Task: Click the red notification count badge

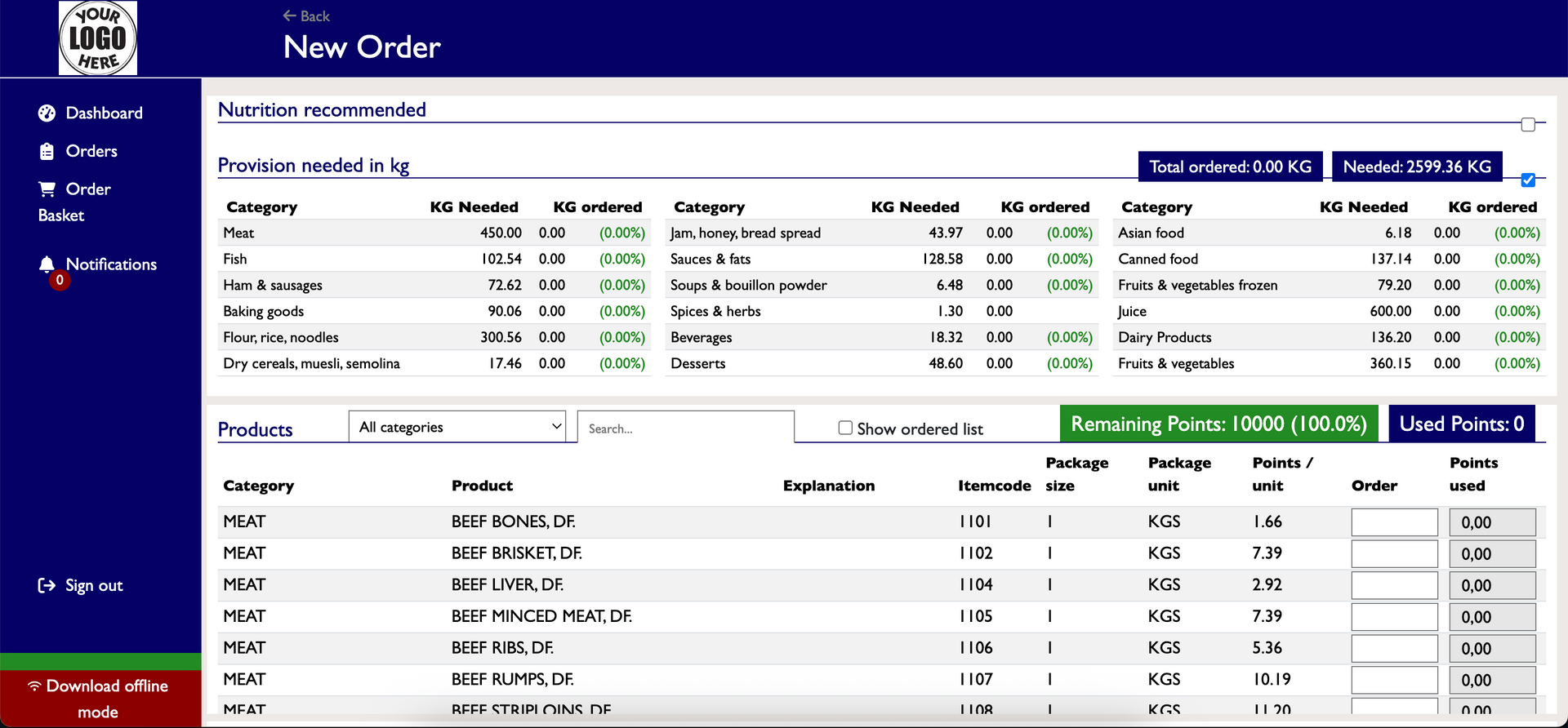Action: (60, 281)
